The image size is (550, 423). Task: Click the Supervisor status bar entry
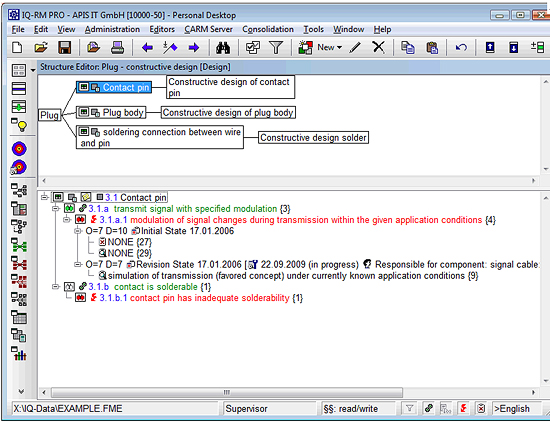tap(269, 409)
